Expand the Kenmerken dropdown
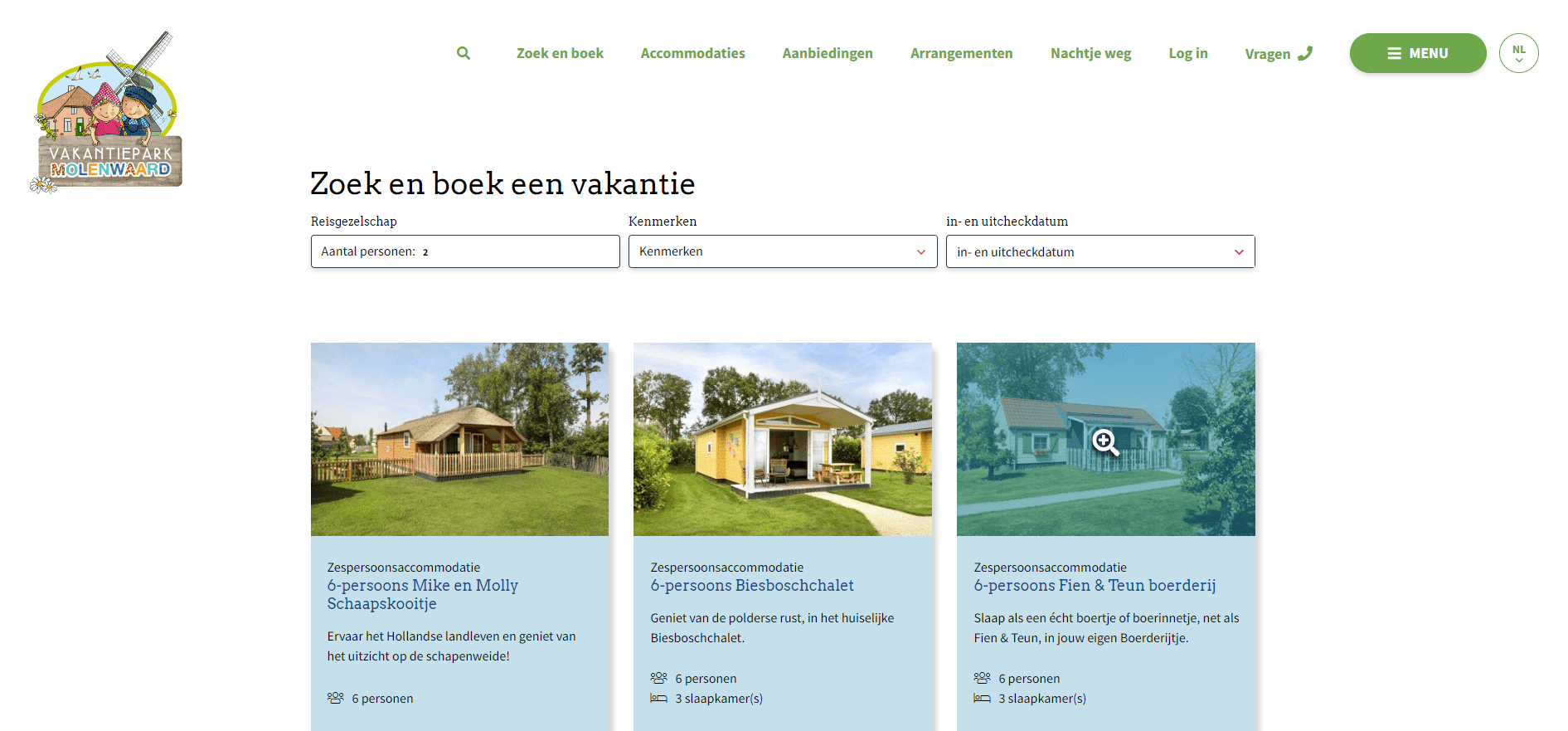 [x=782, y=251]
